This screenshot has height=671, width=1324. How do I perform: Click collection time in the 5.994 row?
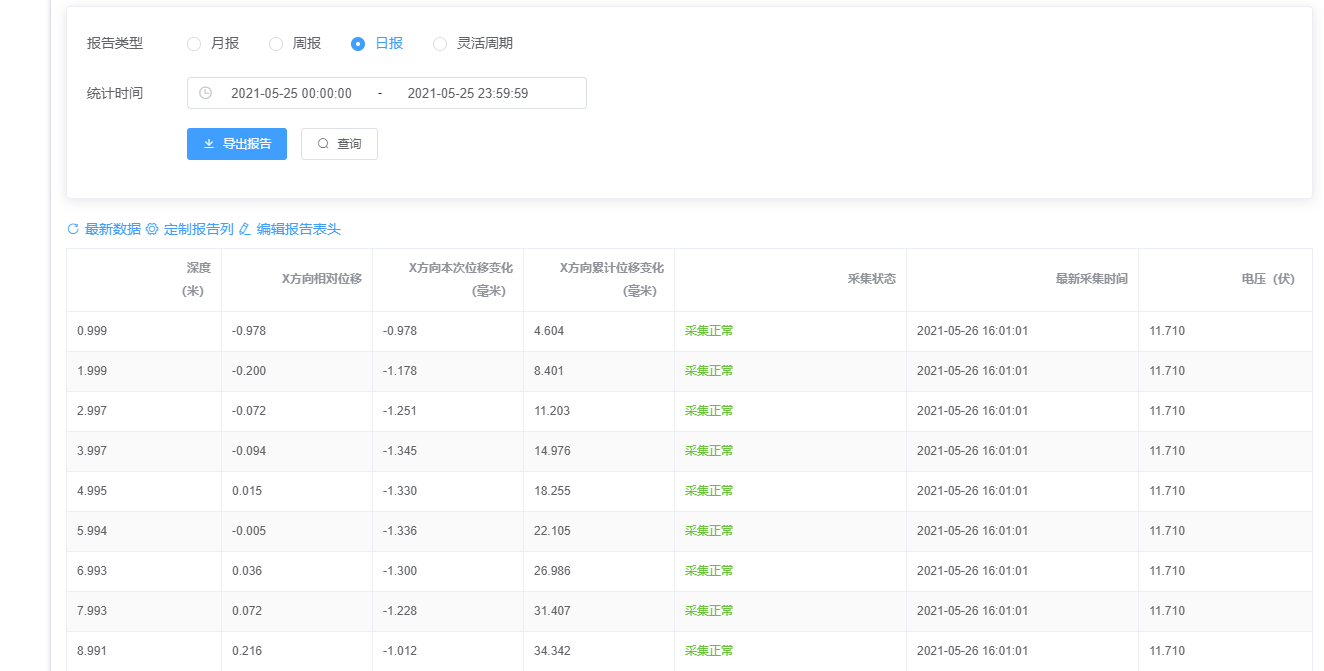click(x=972, y=531)
